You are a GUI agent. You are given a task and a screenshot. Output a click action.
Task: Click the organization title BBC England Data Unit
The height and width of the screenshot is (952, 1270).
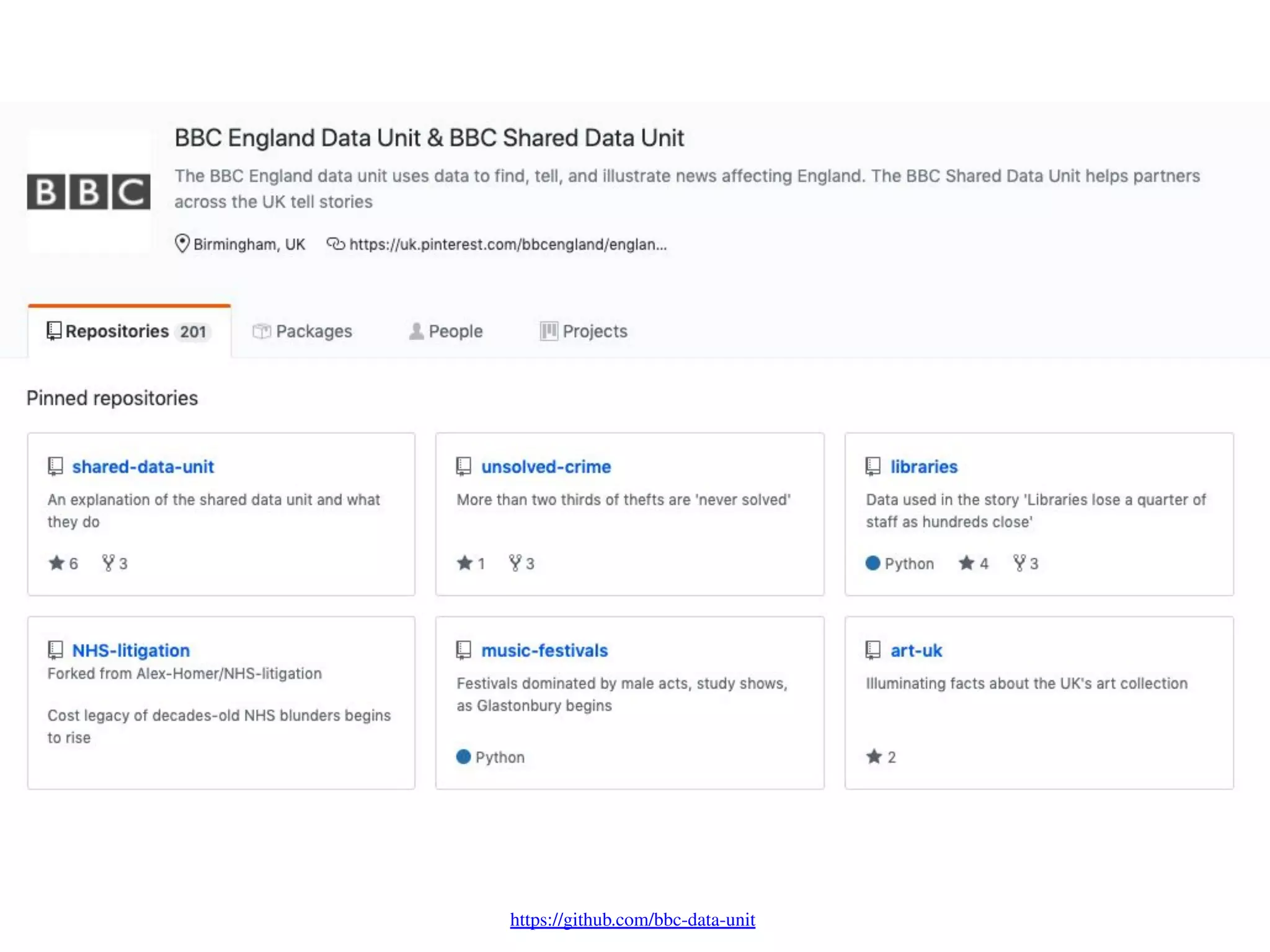coord(429,138)
